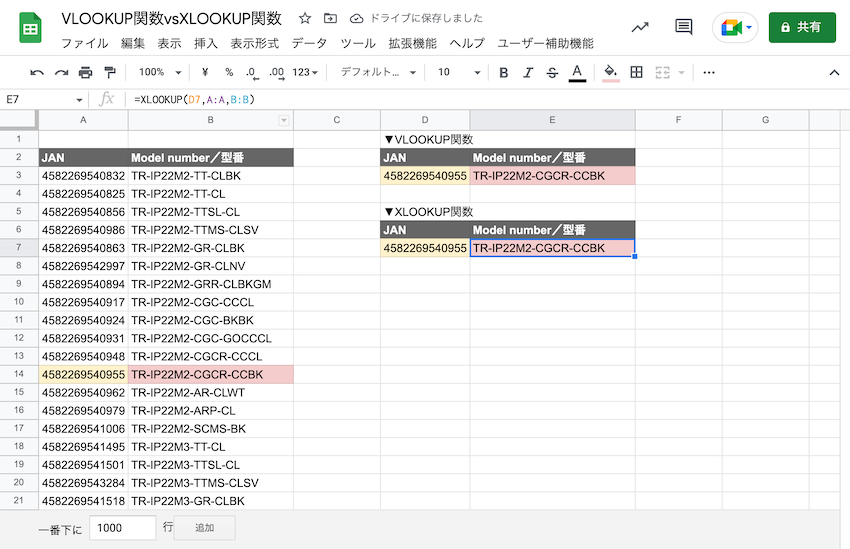
Task: Move document with the folder icon
Action: 331,18
